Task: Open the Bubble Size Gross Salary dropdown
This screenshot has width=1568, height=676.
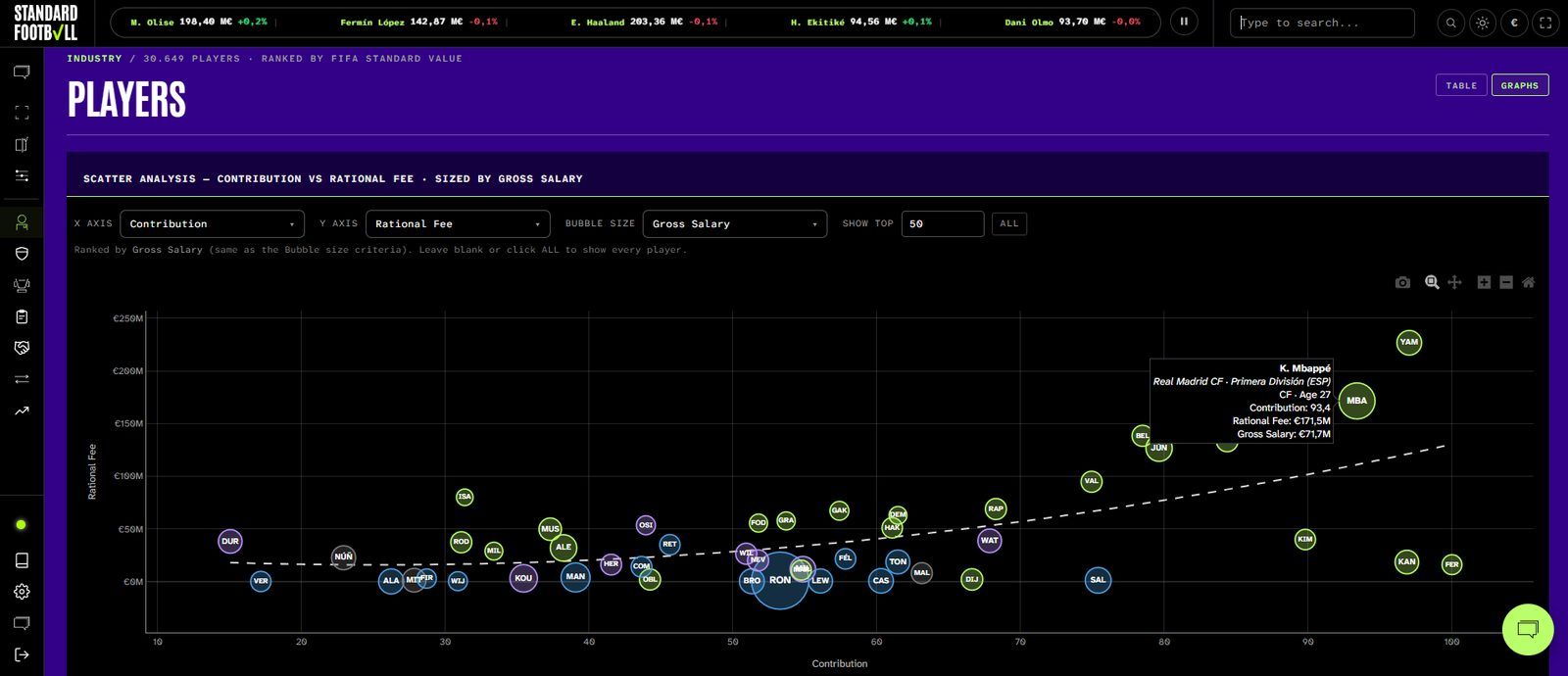Action: click(x=735, y=223)
